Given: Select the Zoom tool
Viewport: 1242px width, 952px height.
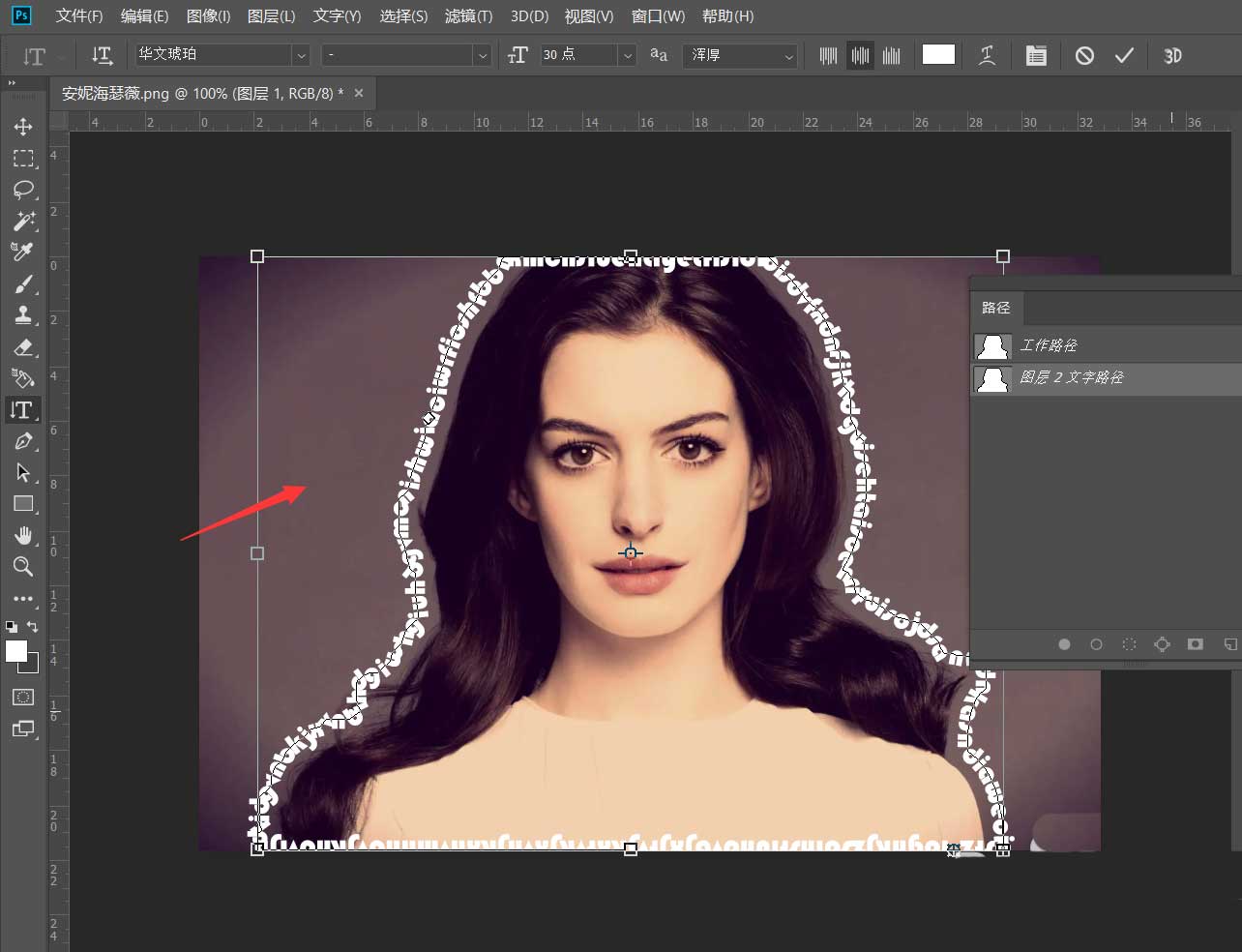Looking at the screenshot, I should (x=23, y=567).
